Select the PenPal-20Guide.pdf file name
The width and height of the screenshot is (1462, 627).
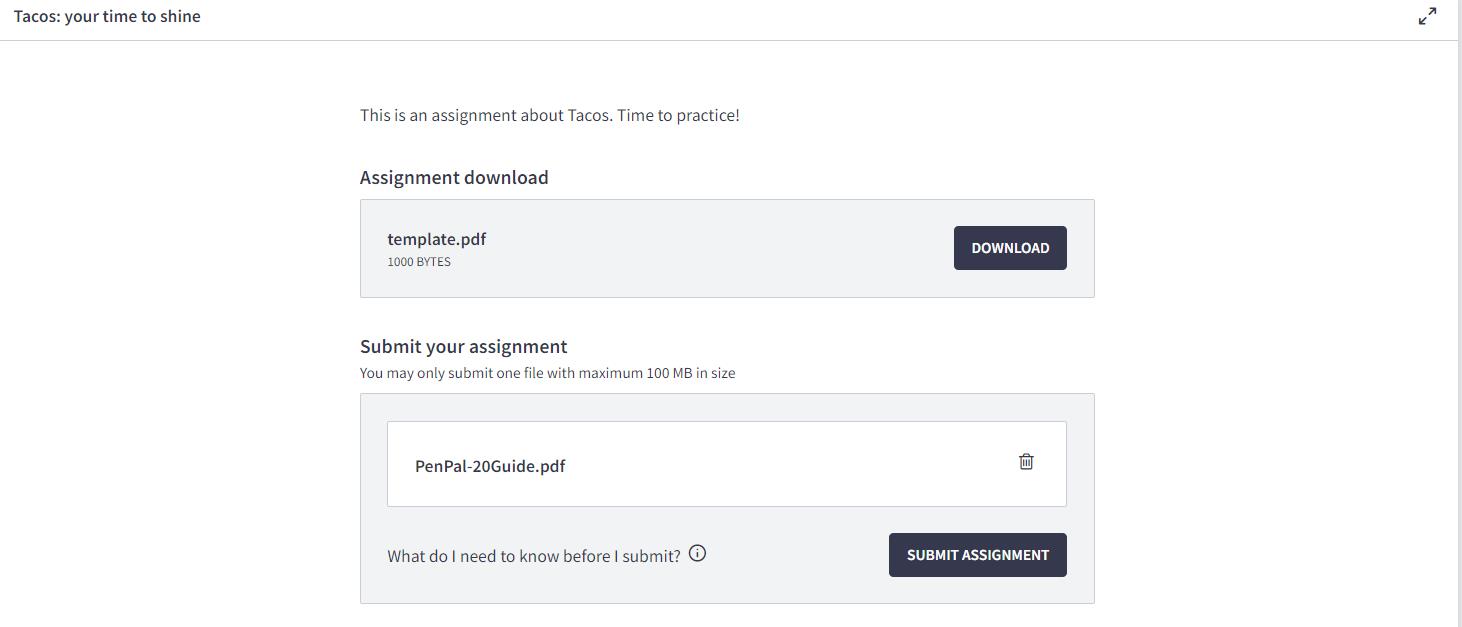(490, 466)
